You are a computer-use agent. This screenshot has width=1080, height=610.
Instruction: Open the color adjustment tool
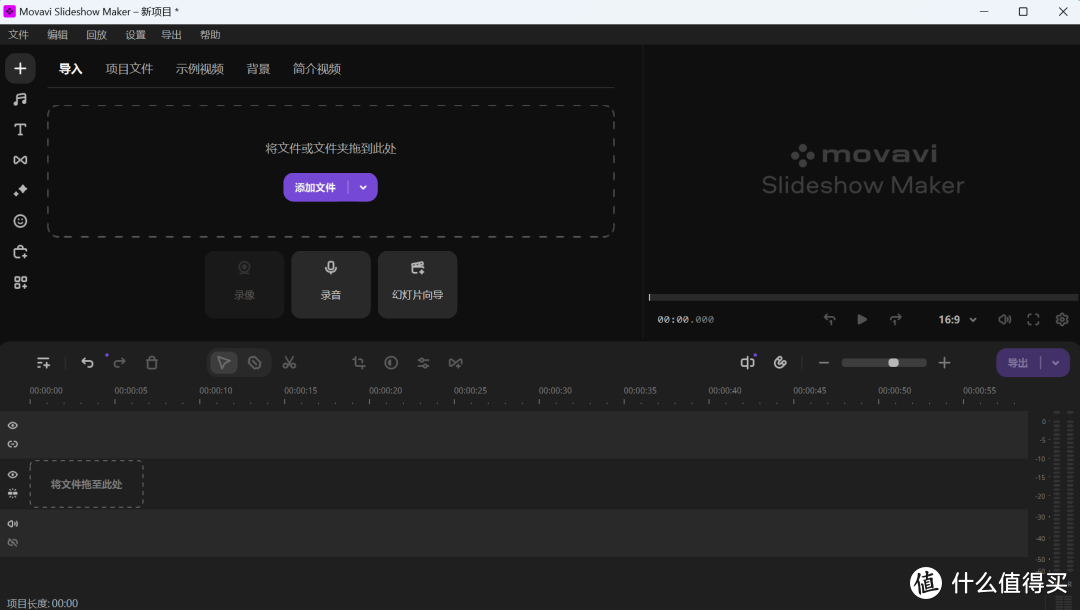(x=391, y=363)
